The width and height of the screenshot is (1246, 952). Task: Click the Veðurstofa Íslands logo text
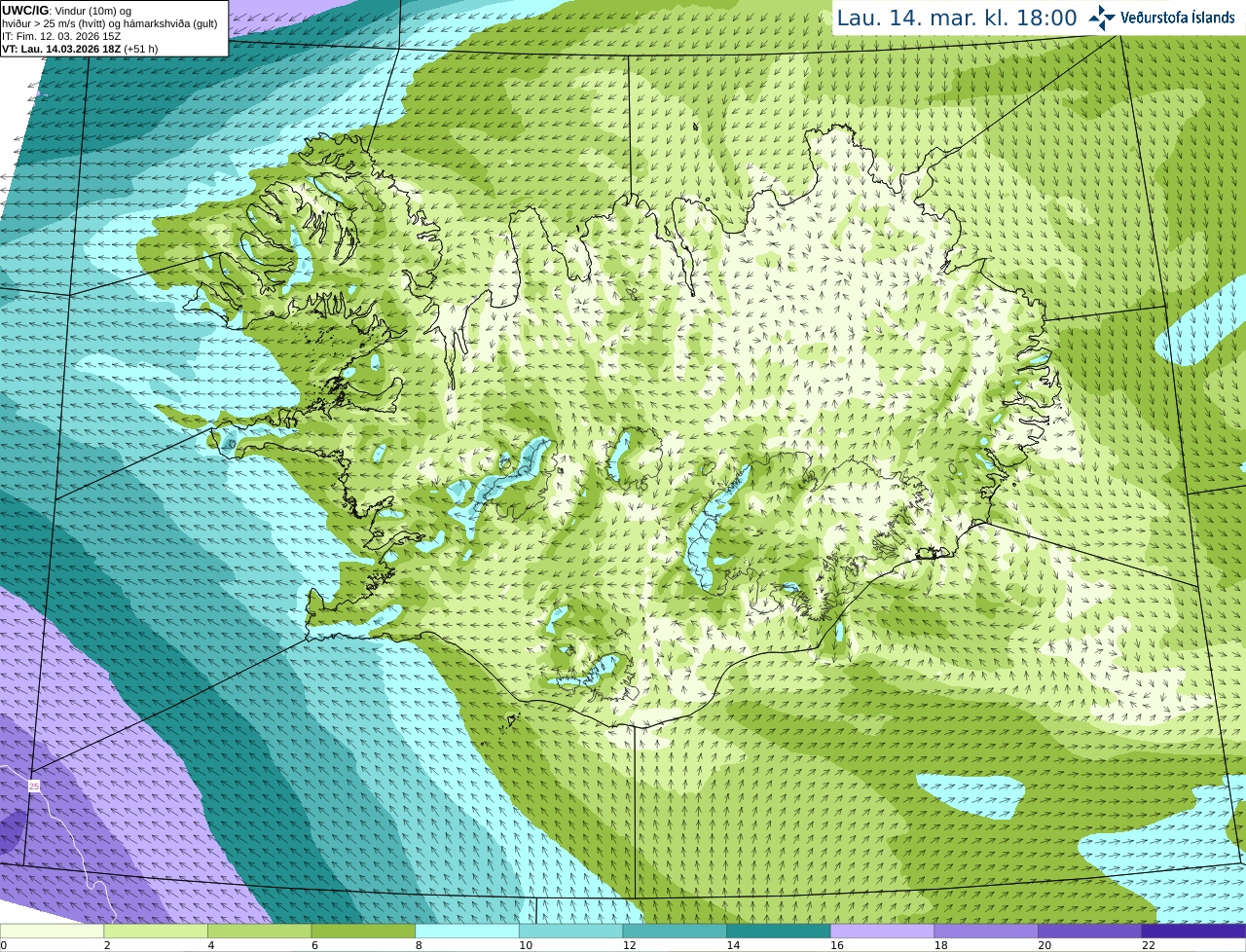point(1178,18)
